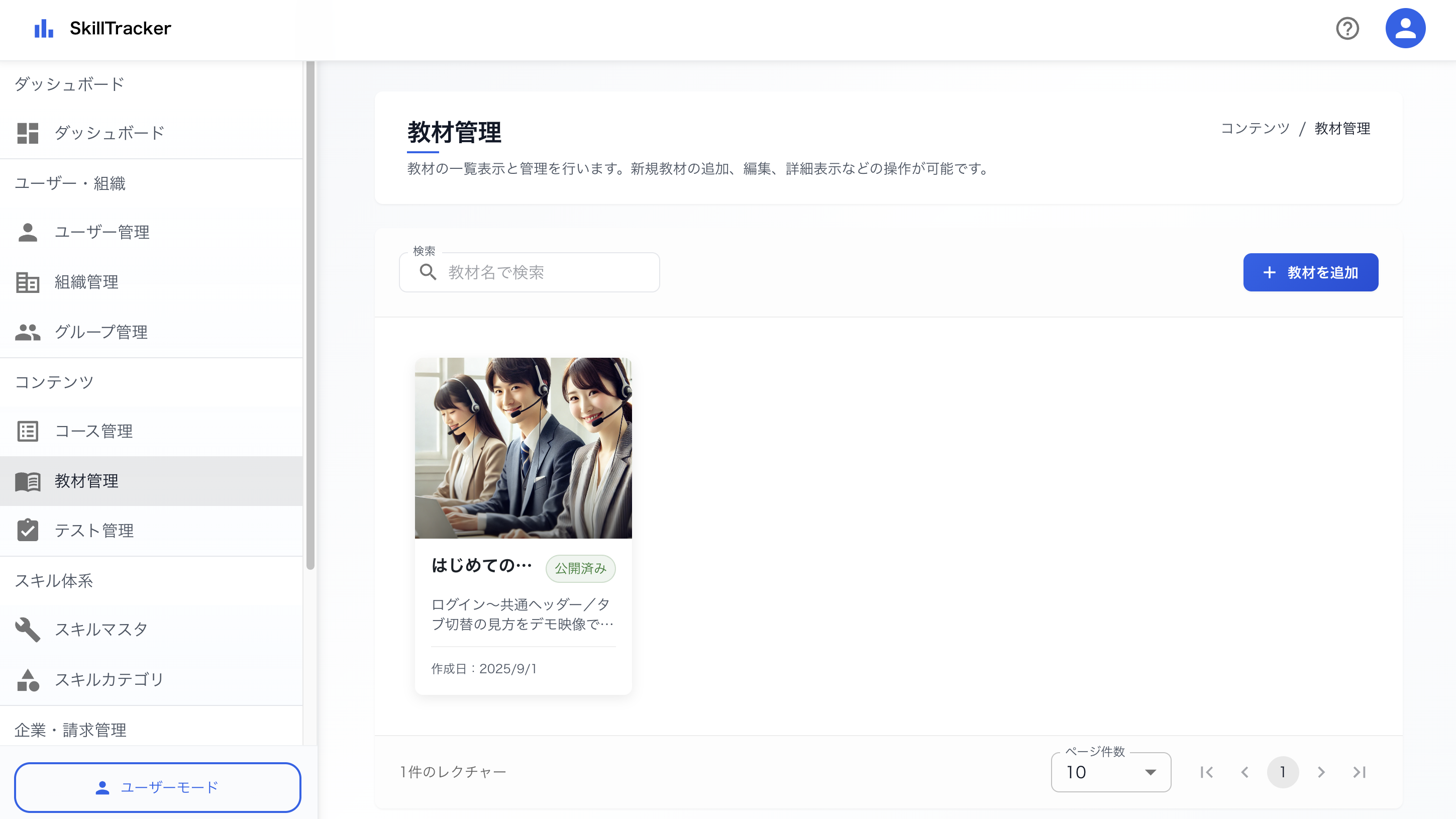Jump to the last page
Viewport: 1456px width, 819px height.
(1360, 772)
